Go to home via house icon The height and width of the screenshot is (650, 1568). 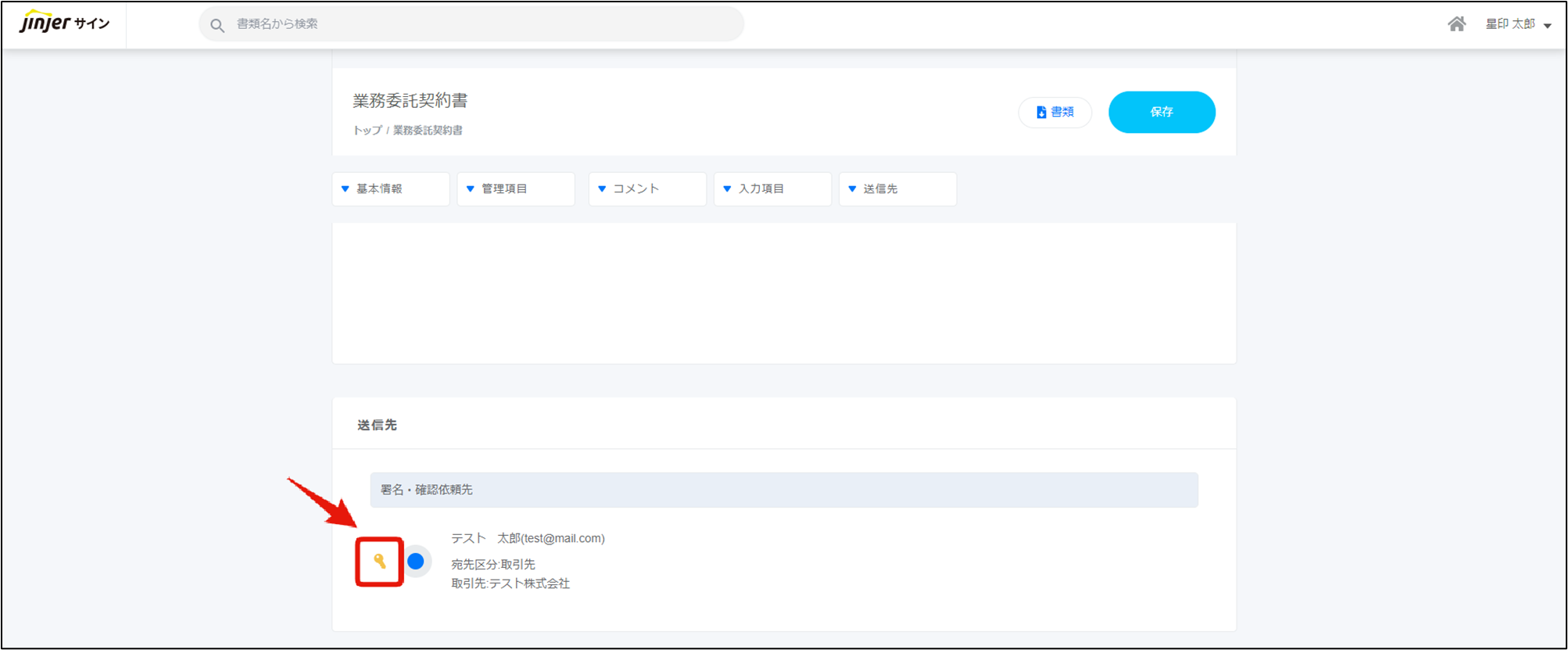tap(1456, 24)
